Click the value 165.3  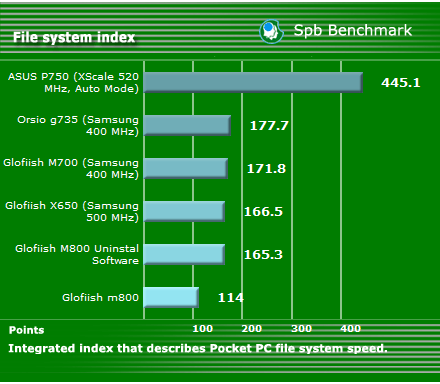point(263,255)
